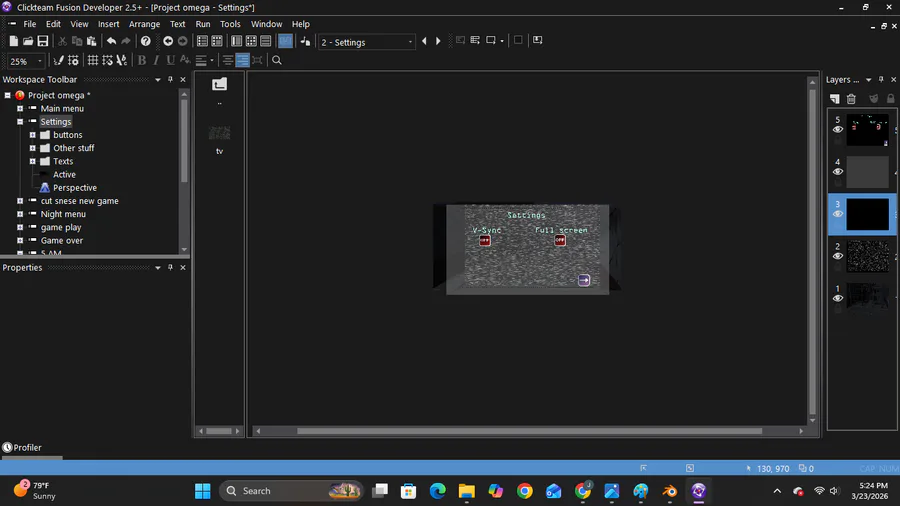The height and width of the screenshot is (506, 900).
Task: Hide layer 2 with eye icon
Action: pyautogui.click(x=838, y=256)
